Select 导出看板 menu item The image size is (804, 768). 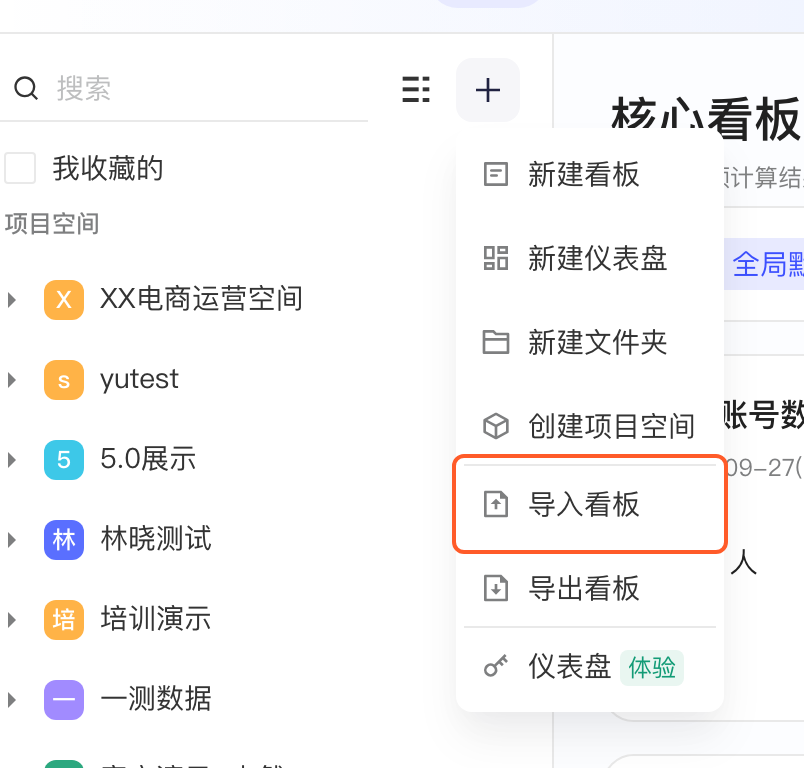[x=590, y=588]
